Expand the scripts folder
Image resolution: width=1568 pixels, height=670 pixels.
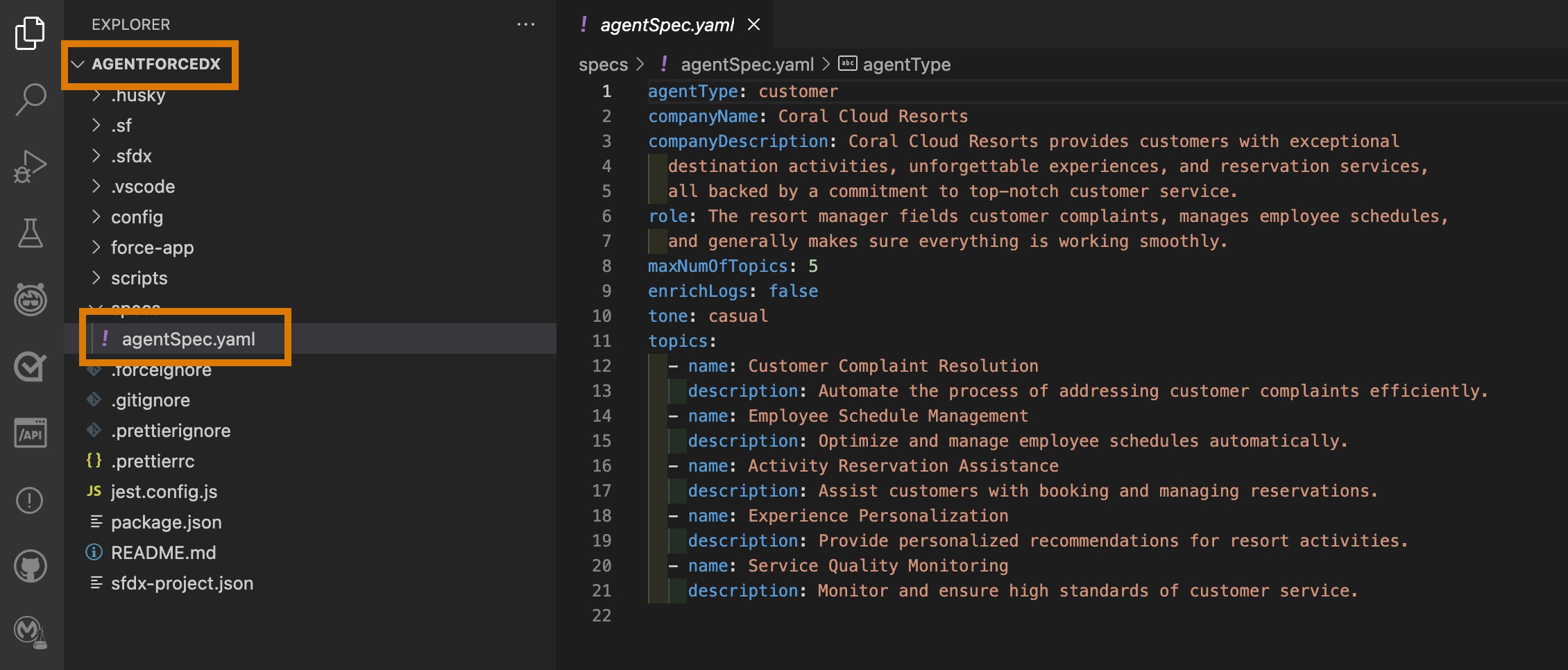click(x=309, y=278)
